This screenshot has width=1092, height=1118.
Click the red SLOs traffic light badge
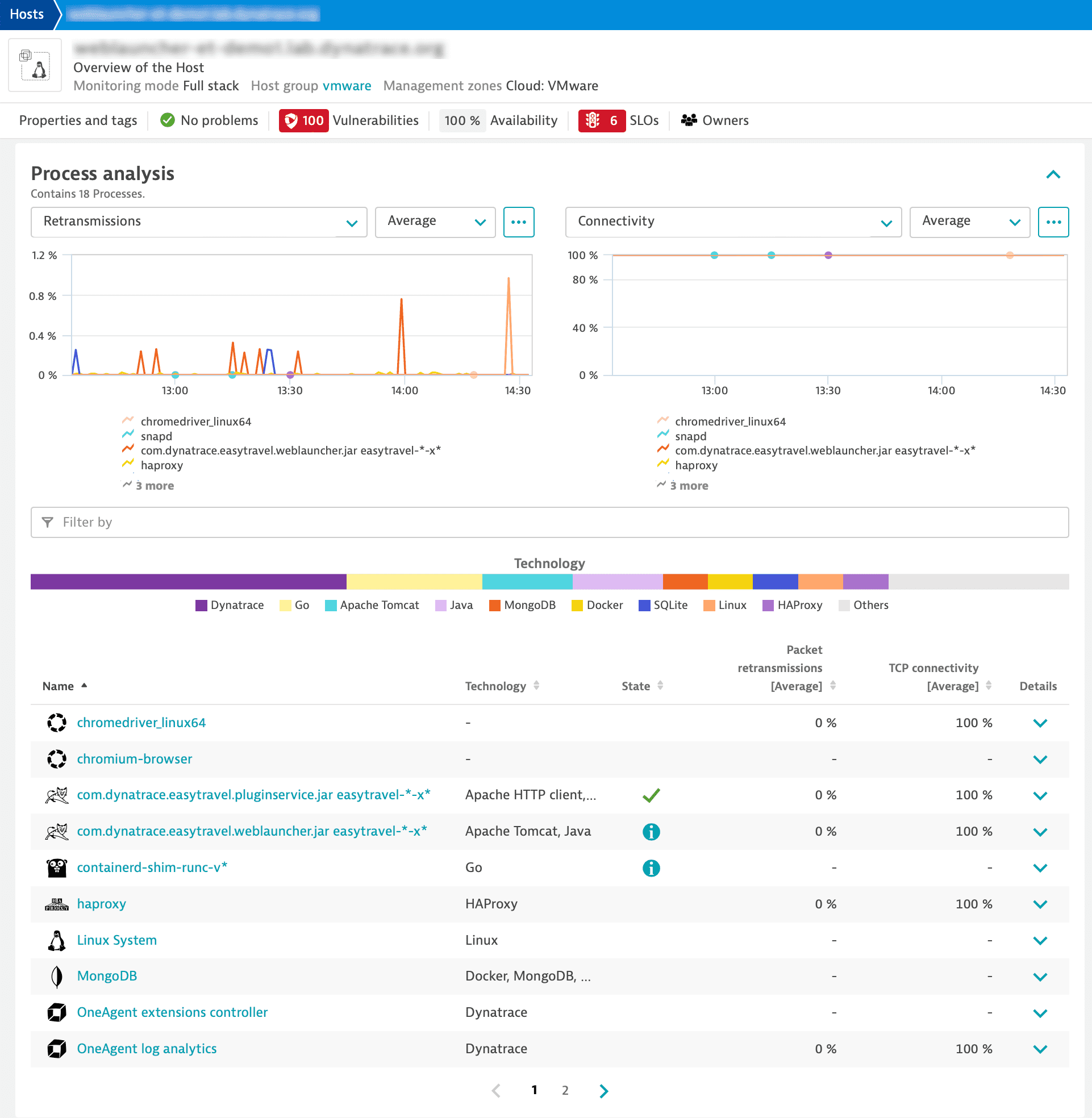(x=601, y=120)
